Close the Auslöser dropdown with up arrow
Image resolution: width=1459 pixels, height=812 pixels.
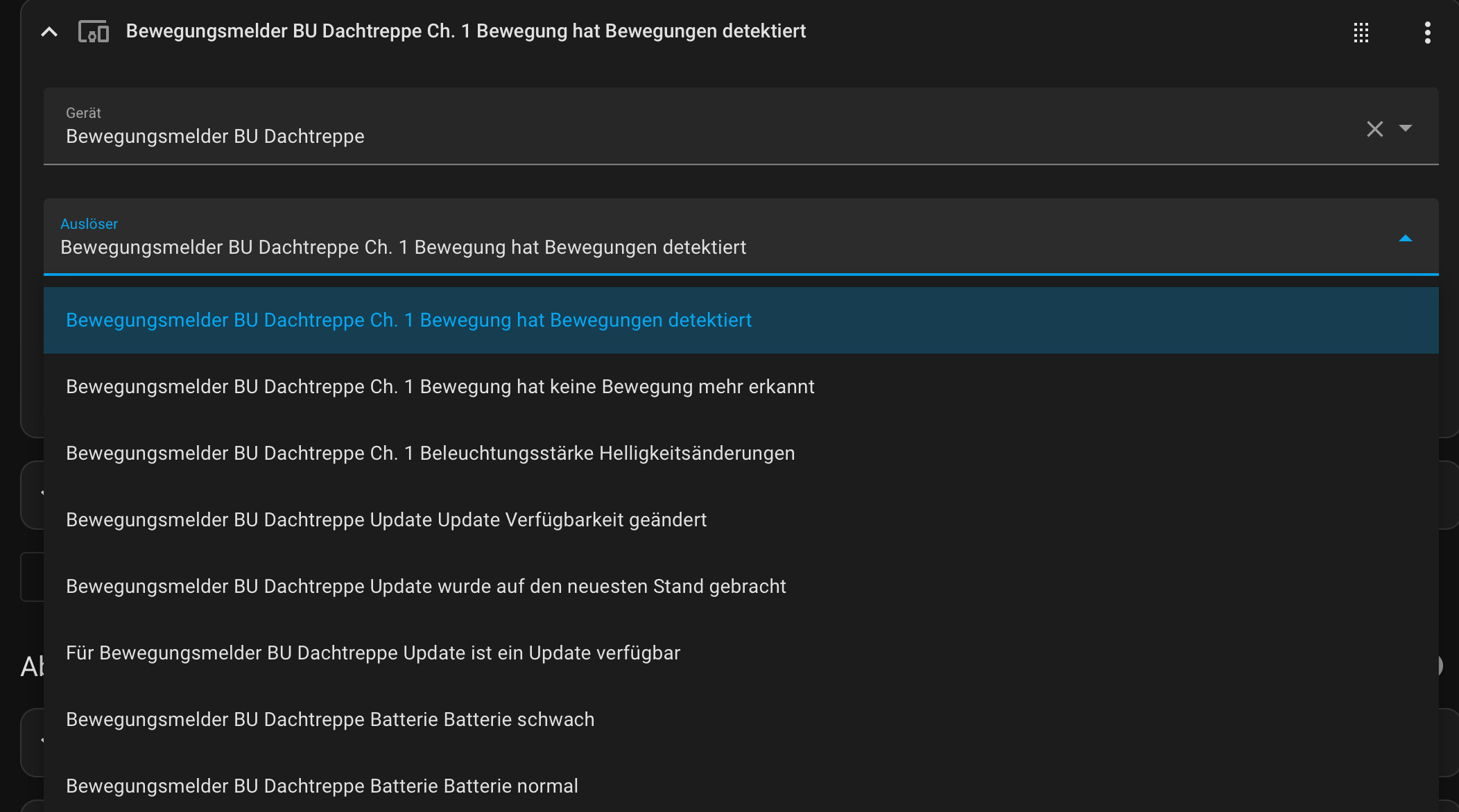pyautogui.click(x=1406, y=239)
